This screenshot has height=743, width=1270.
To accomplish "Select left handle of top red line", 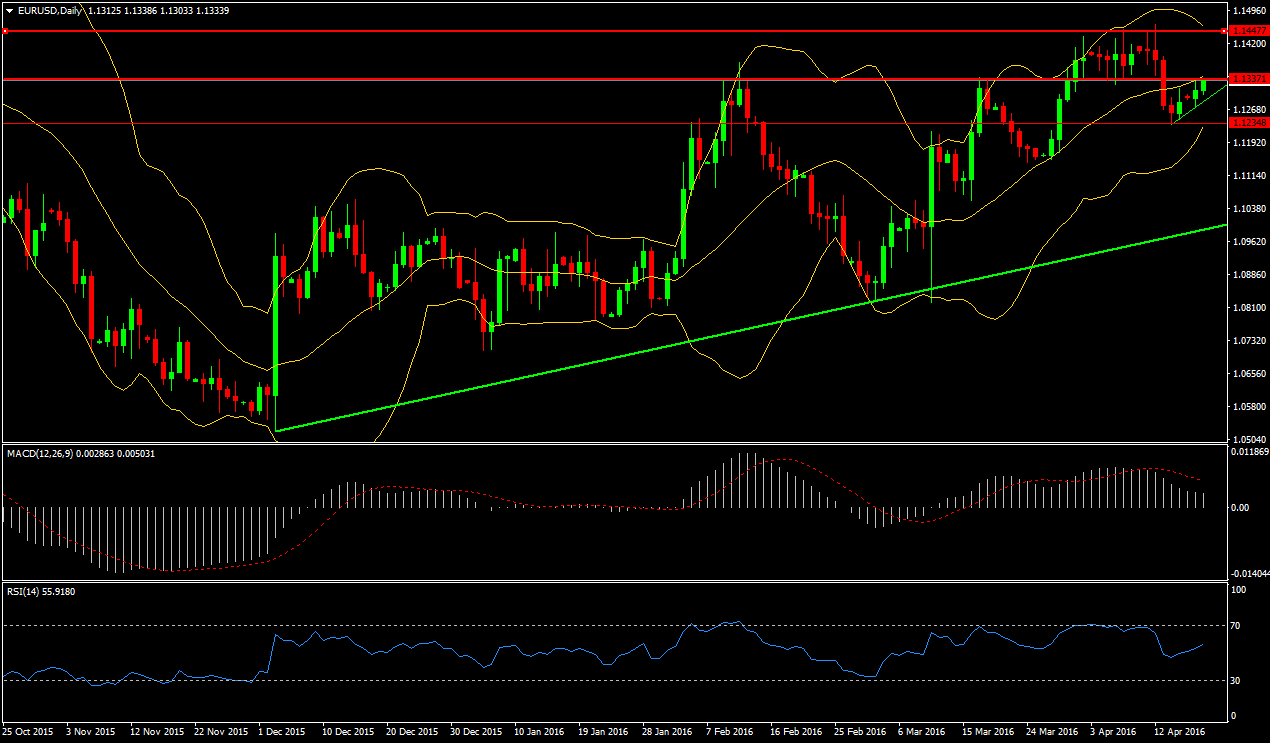I will 6,31.
